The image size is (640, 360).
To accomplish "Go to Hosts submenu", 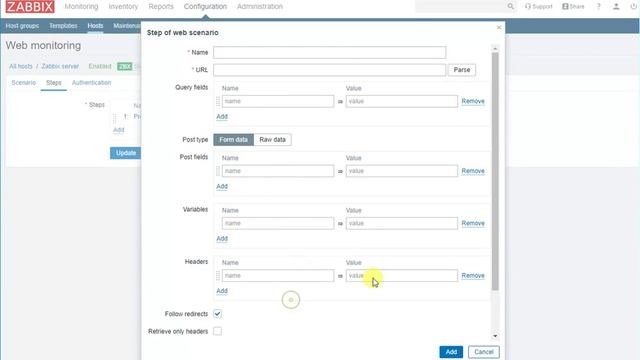I will click(x=95, y=26).
